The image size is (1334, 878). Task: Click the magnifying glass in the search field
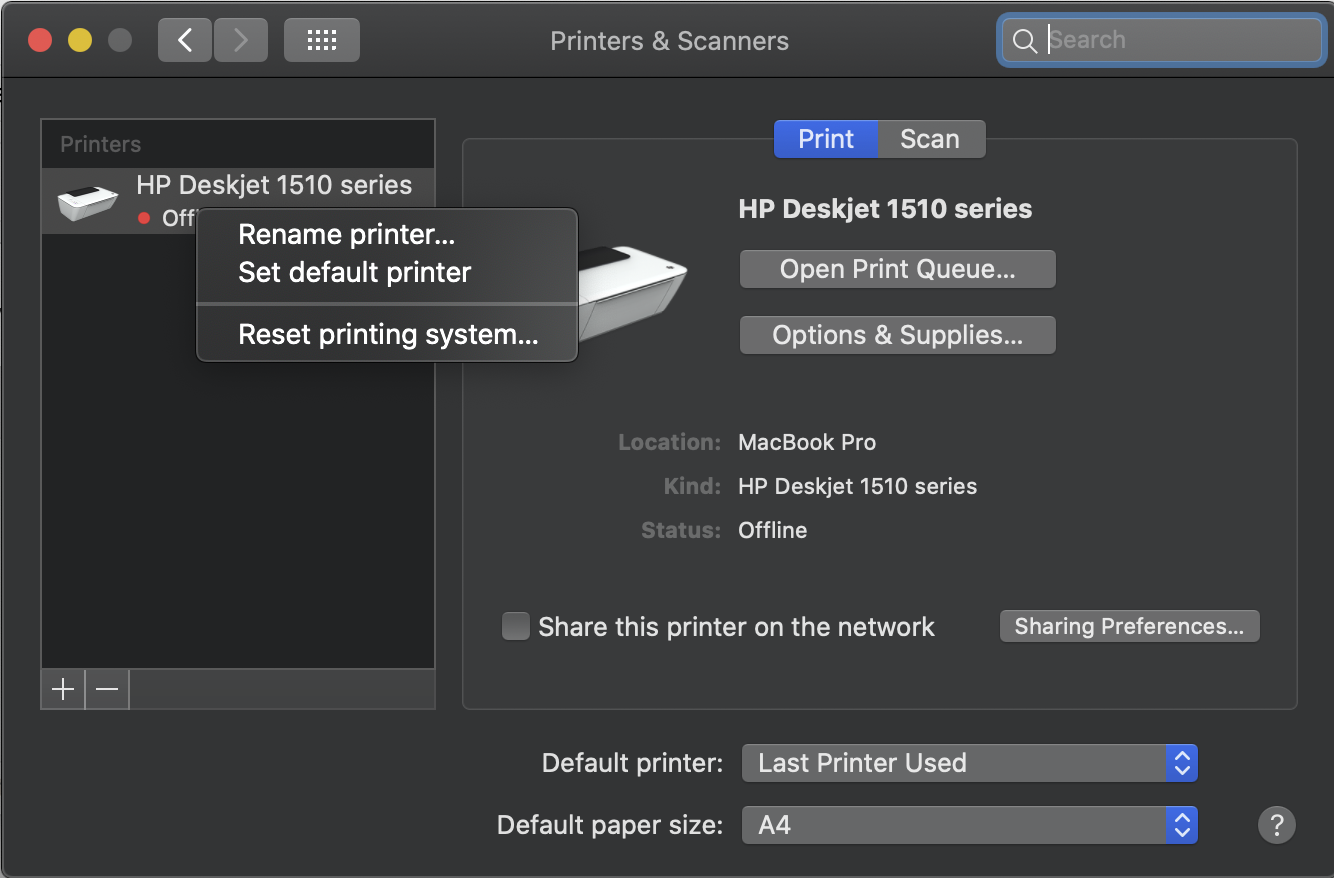click(x=1024, y=41)
